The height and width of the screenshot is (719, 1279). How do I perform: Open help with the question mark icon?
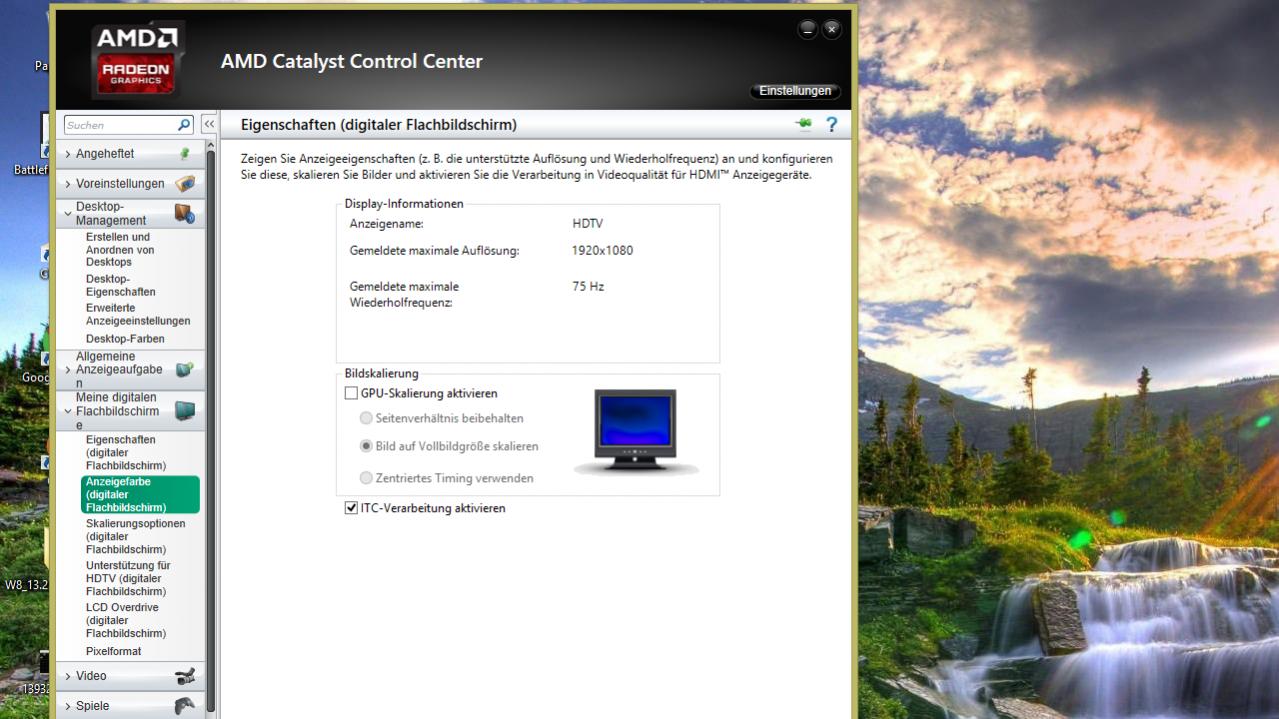[831, 125]
